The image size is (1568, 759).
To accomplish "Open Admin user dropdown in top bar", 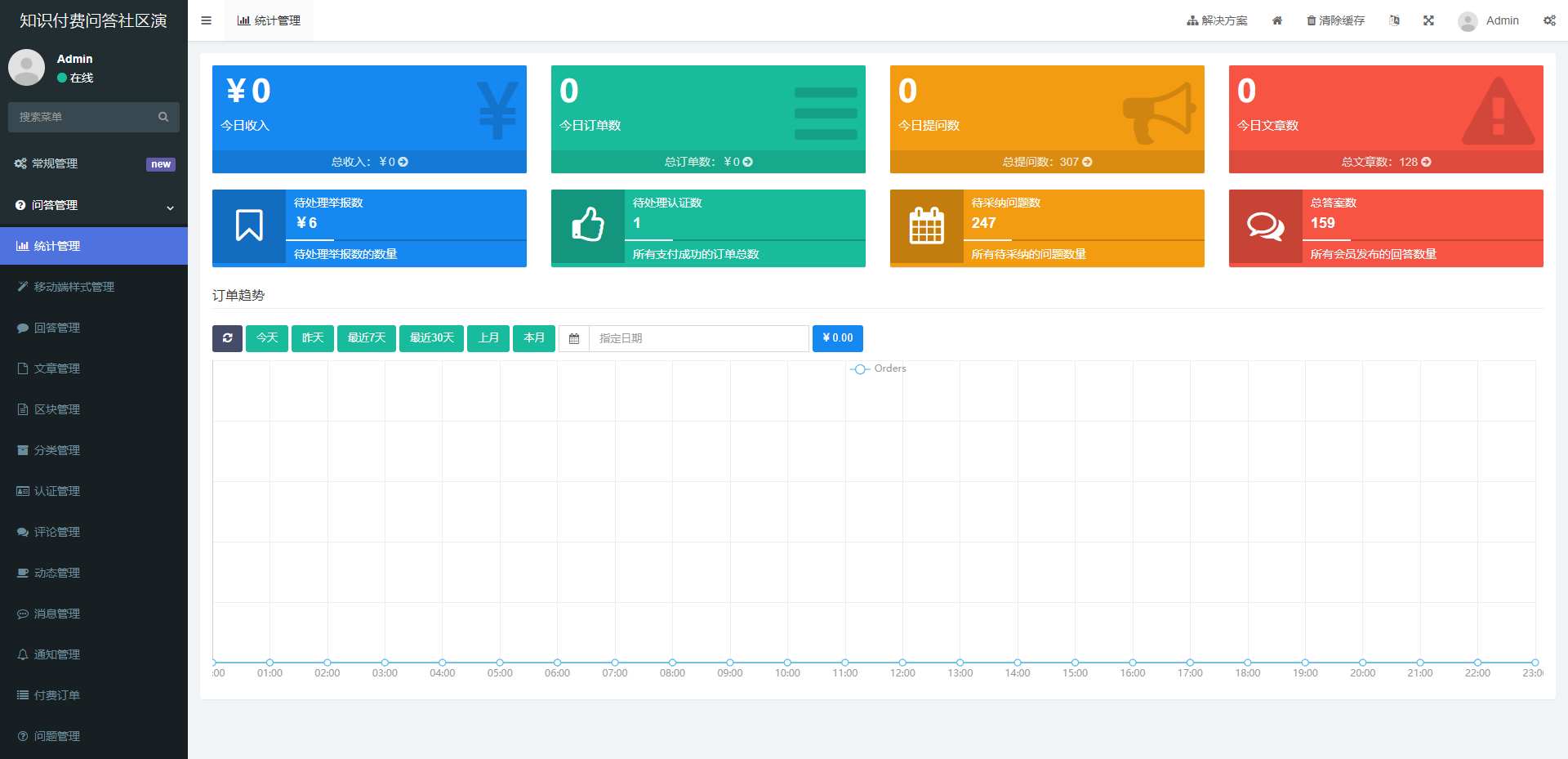I will pos(1489,20).
